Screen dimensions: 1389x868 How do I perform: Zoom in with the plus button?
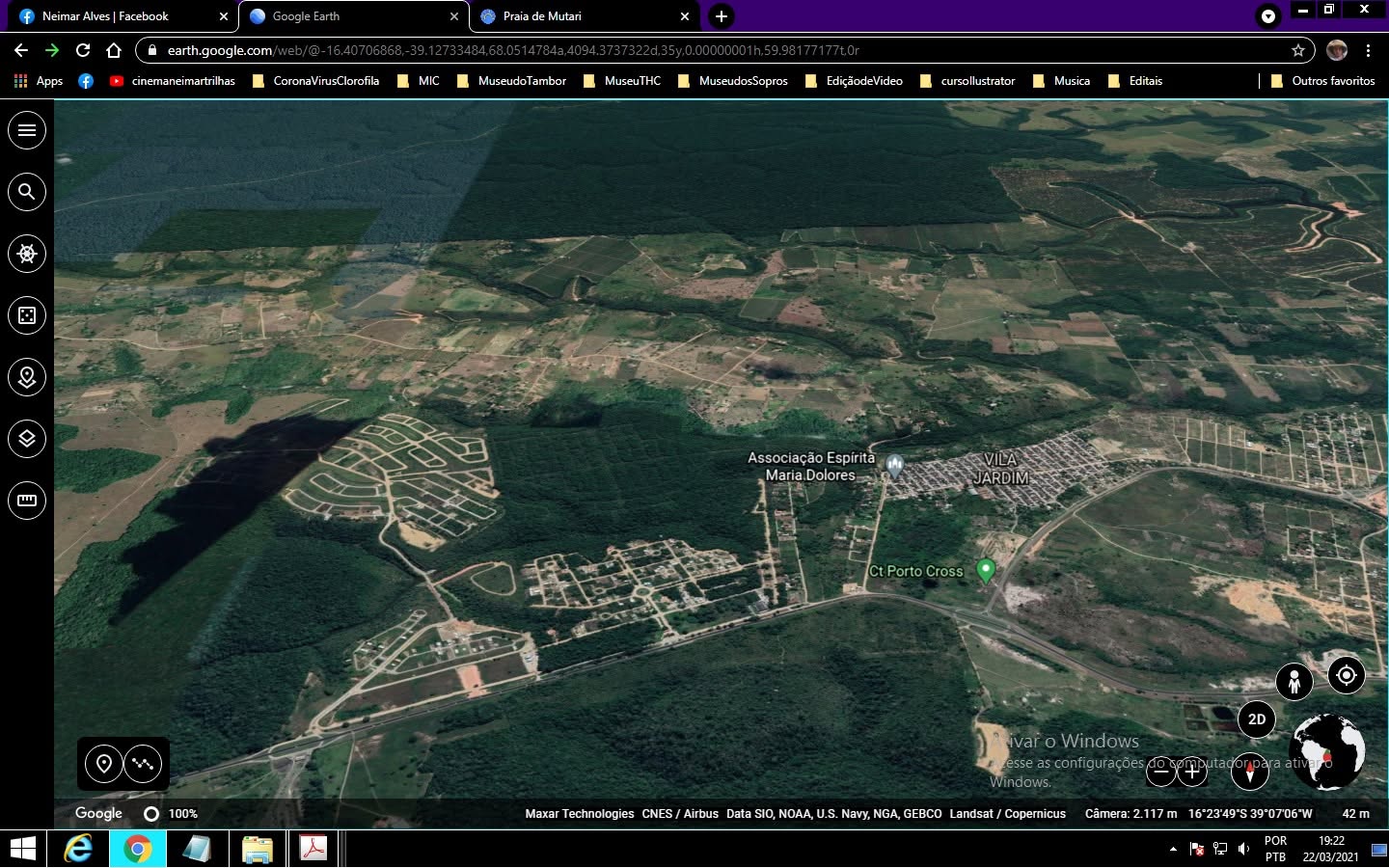(x=1192, y=771)
